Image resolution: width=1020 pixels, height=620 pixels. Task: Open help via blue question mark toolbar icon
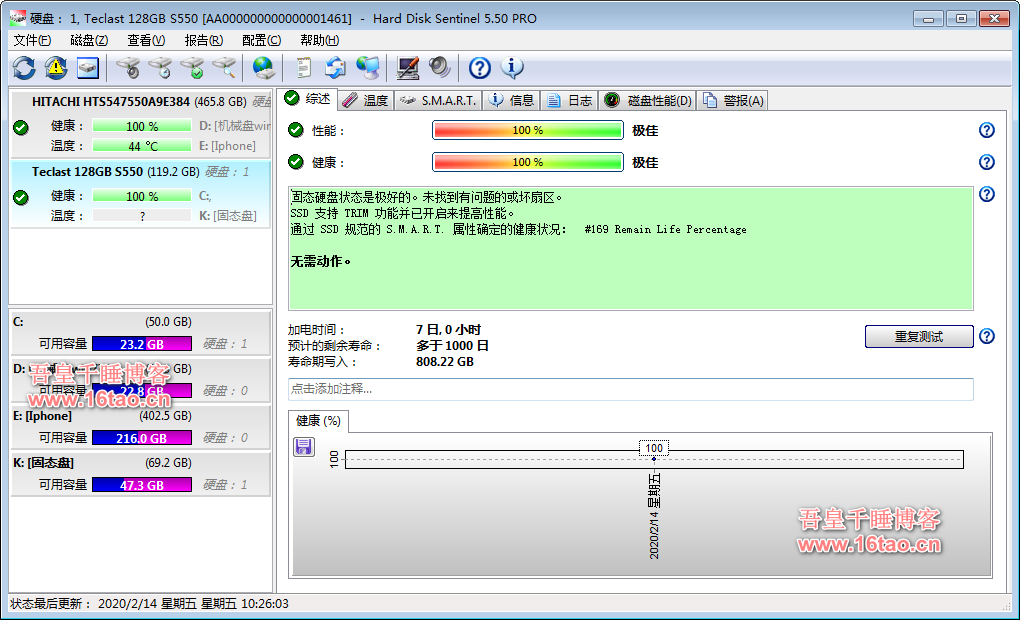tap(480, 68)
